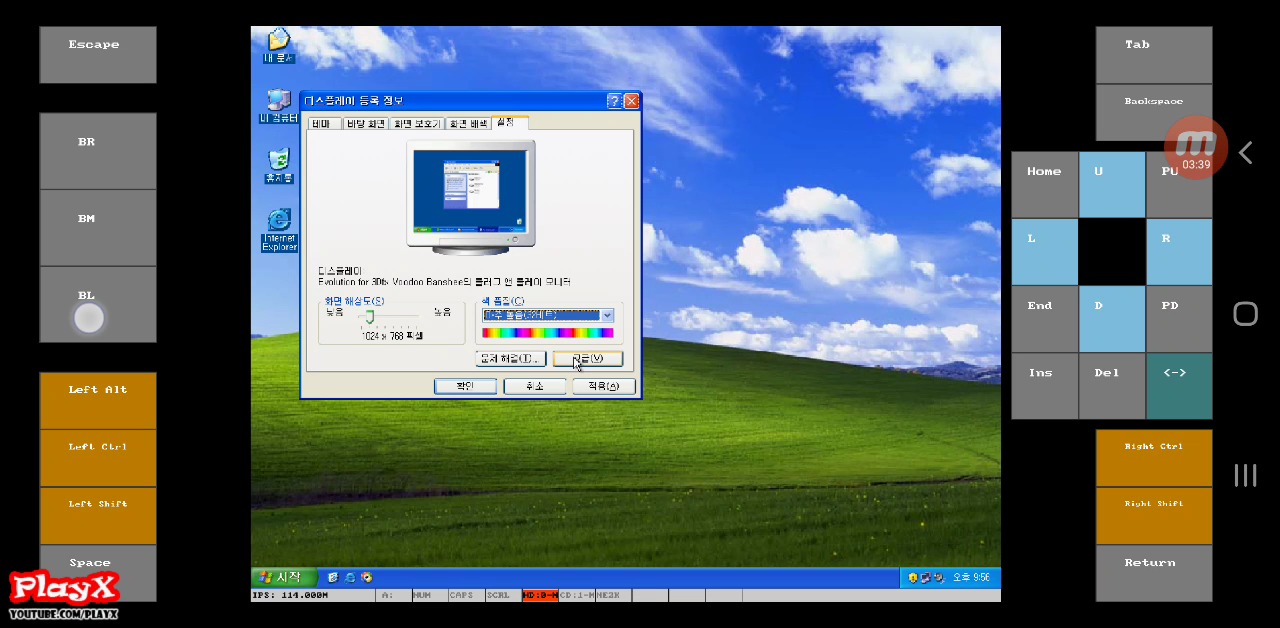This screenshot has height=628, width=1280.
Task: Tap the Android recent apps button
Action: coord(1245,475)
